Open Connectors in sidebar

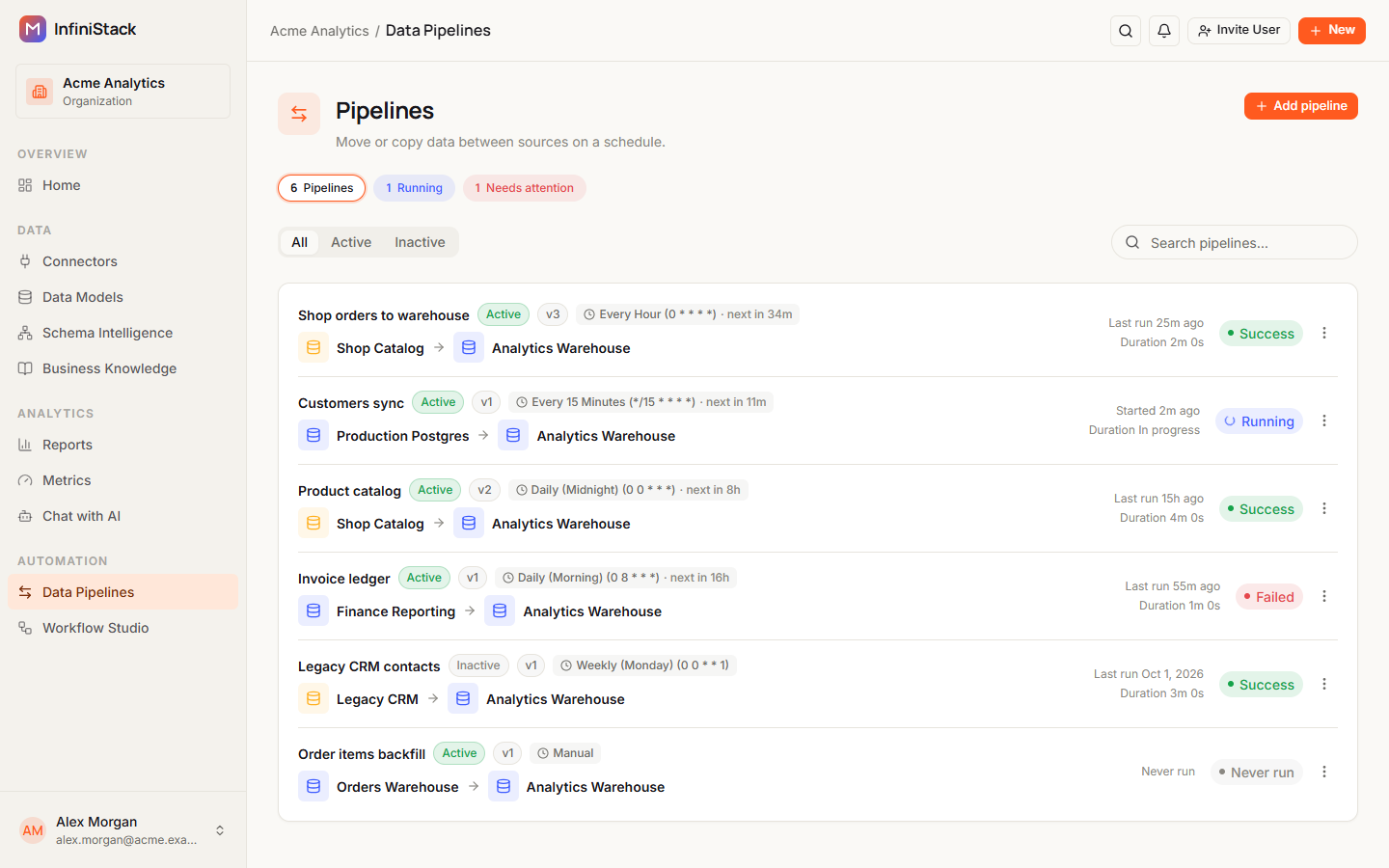click(123, 261)
